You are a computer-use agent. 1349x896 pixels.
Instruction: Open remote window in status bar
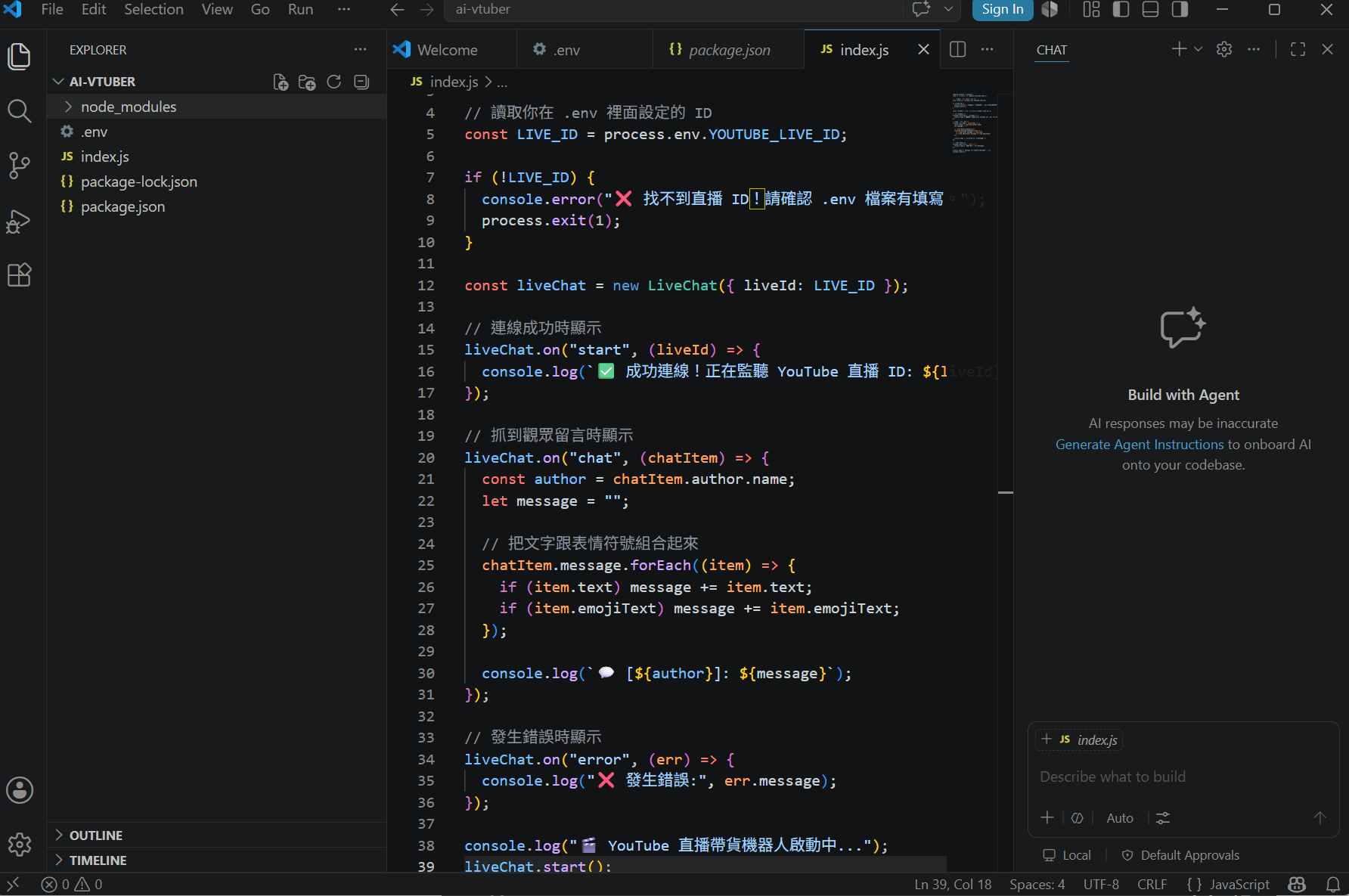coord(13,885)
